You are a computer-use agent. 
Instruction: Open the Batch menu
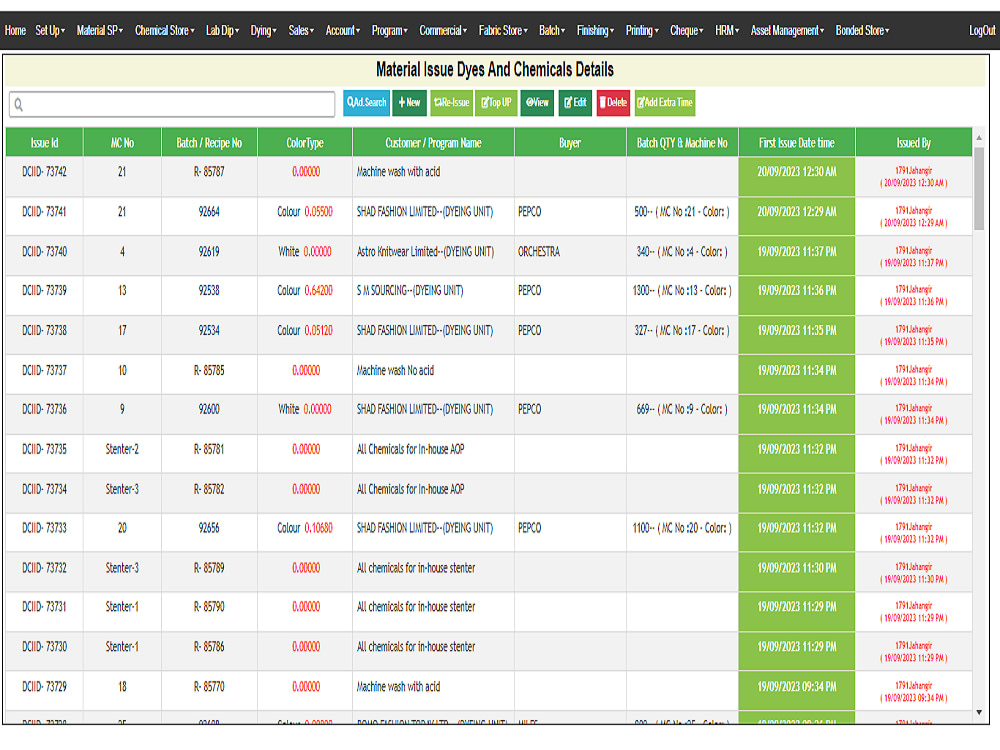[552, 31]
